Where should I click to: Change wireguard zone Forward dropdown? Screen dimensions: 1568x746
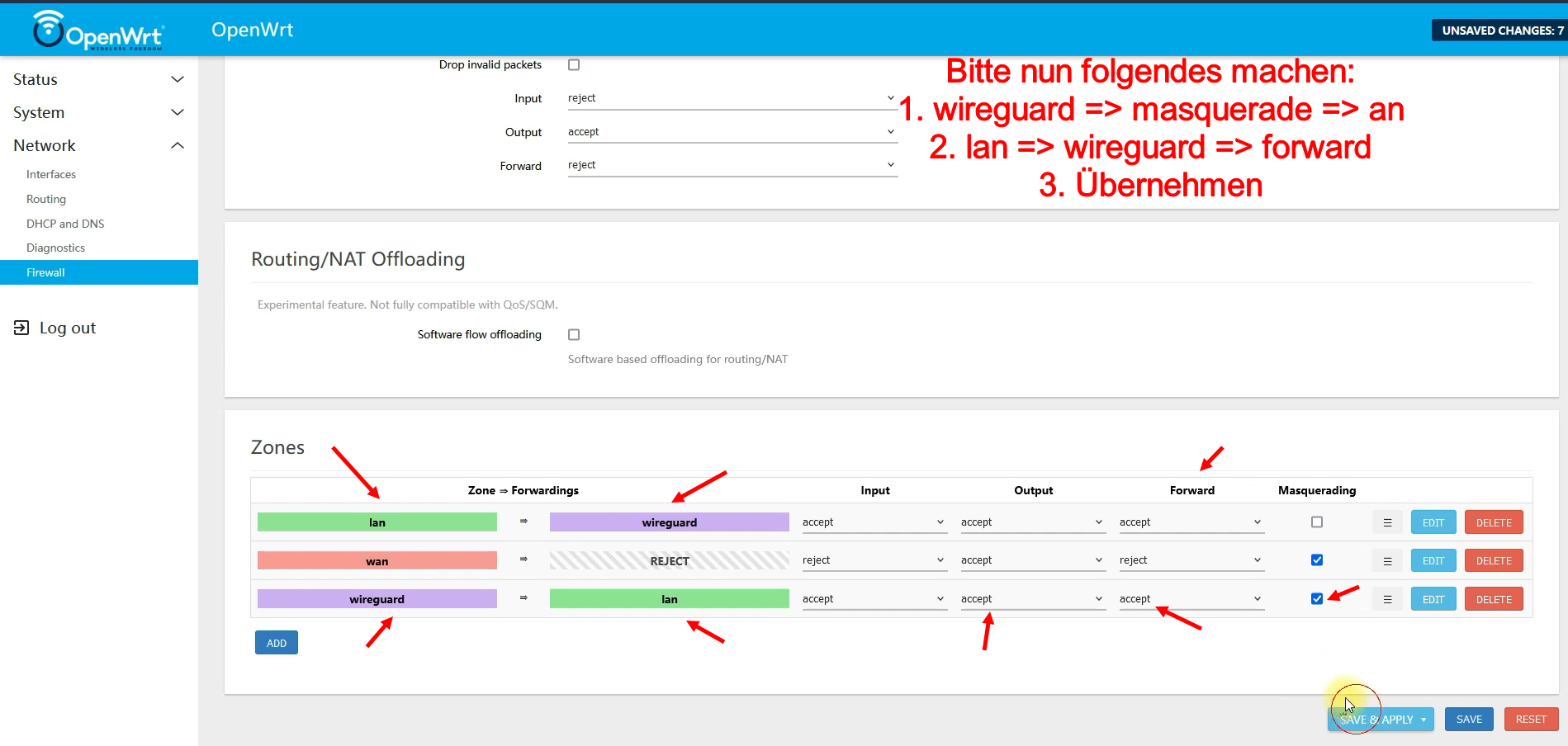1191,599
